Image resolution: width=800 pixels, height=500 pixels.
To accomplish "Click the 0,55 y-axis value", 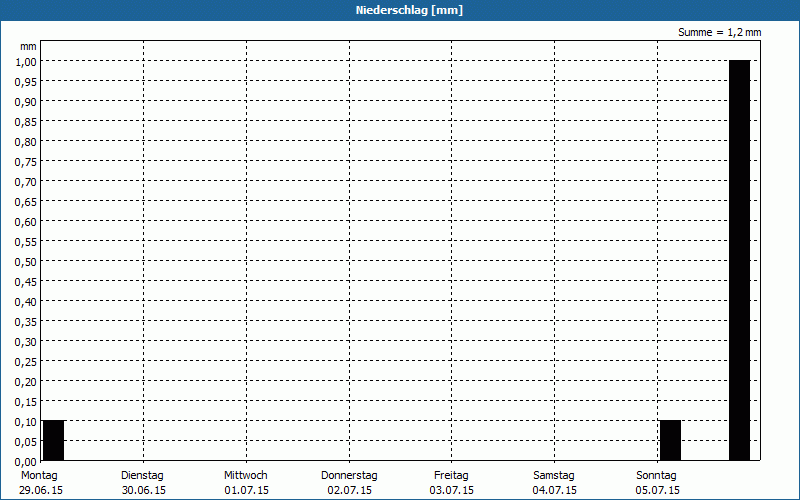I will [x=26, y=242].
